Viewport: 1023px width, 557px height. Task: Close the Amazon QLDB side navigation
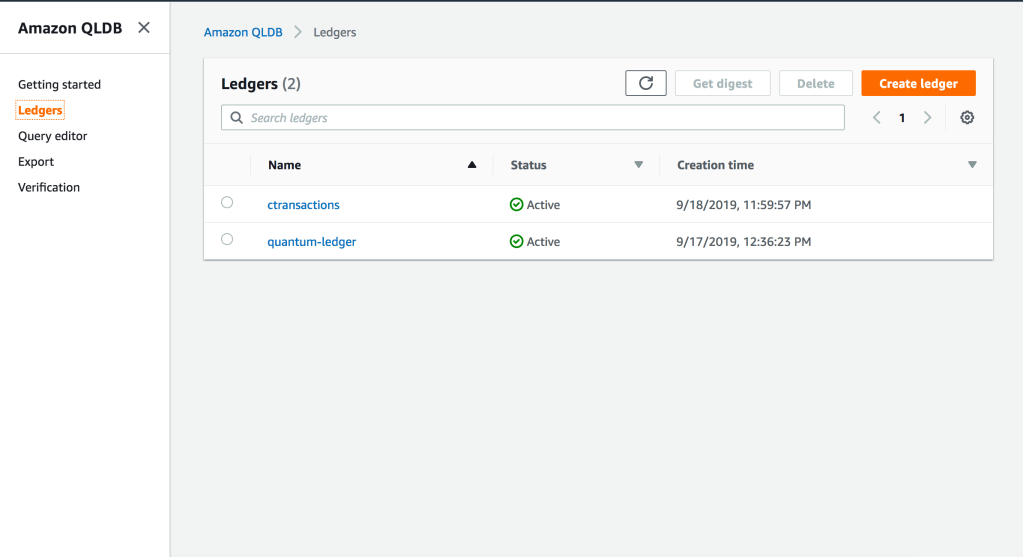click(144, 28)
